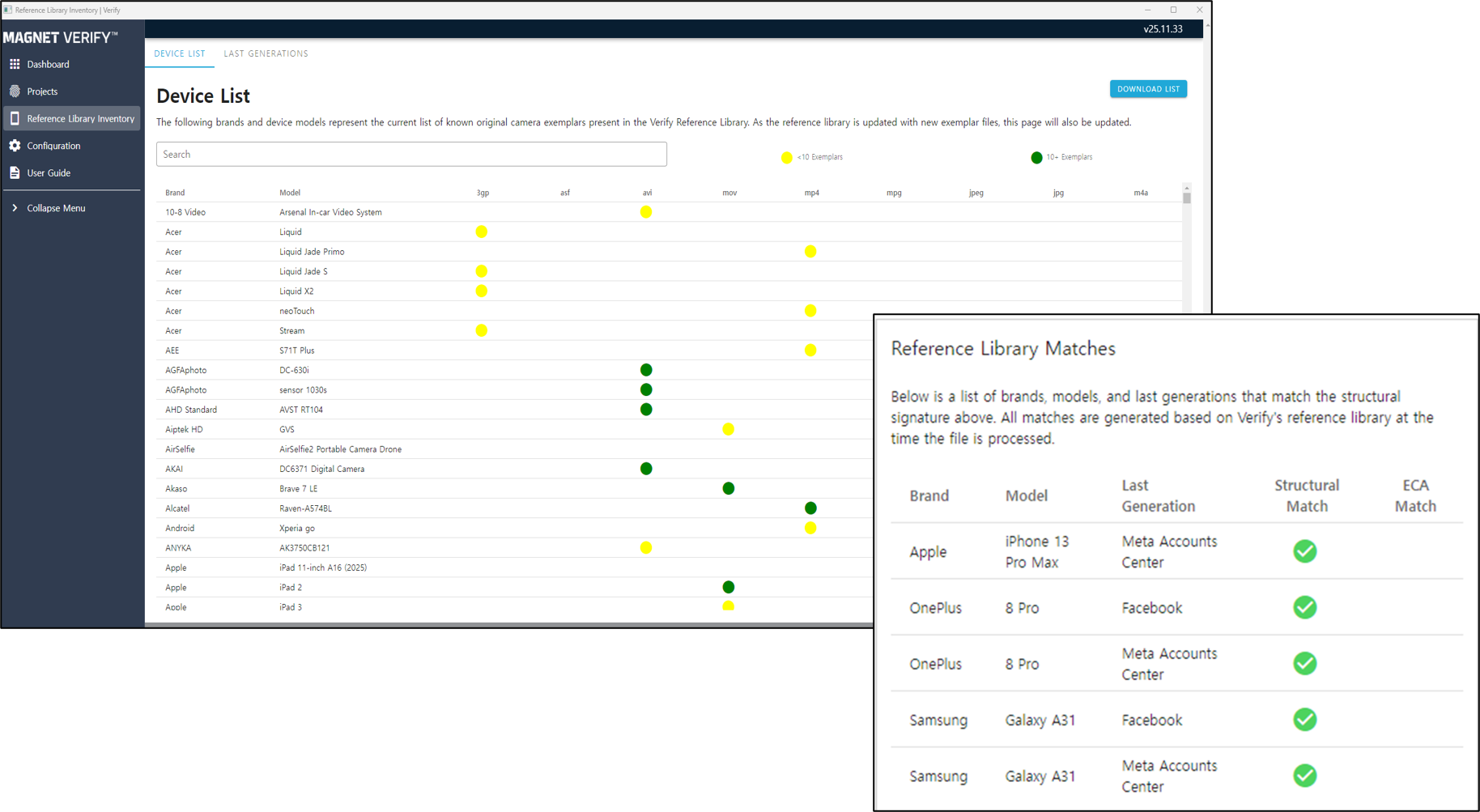Click the structural match checkmark for iPhone 13 Pro Max
This screenshot has width=1480, height=812.
[x=1305, y=551]
